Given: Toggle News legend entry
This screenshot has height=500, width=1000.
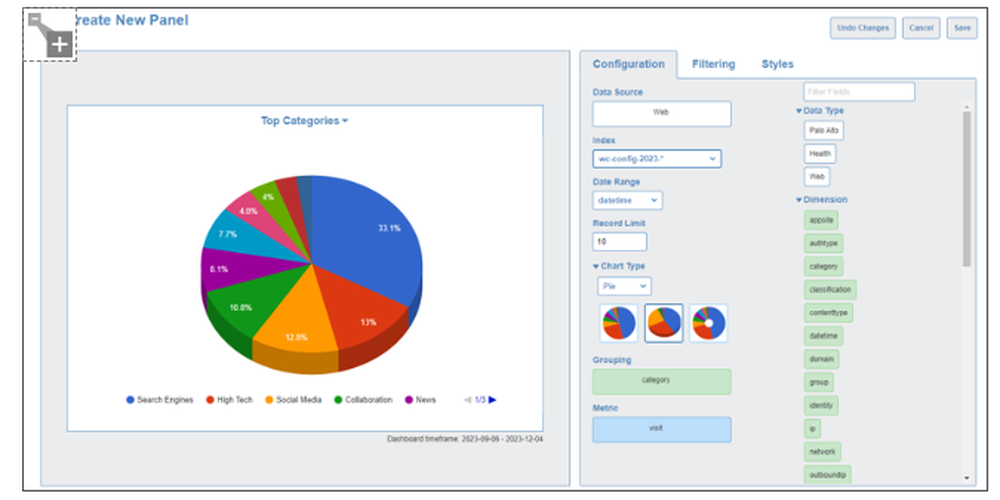Looking at the screenshot, I should click(420, 400).
